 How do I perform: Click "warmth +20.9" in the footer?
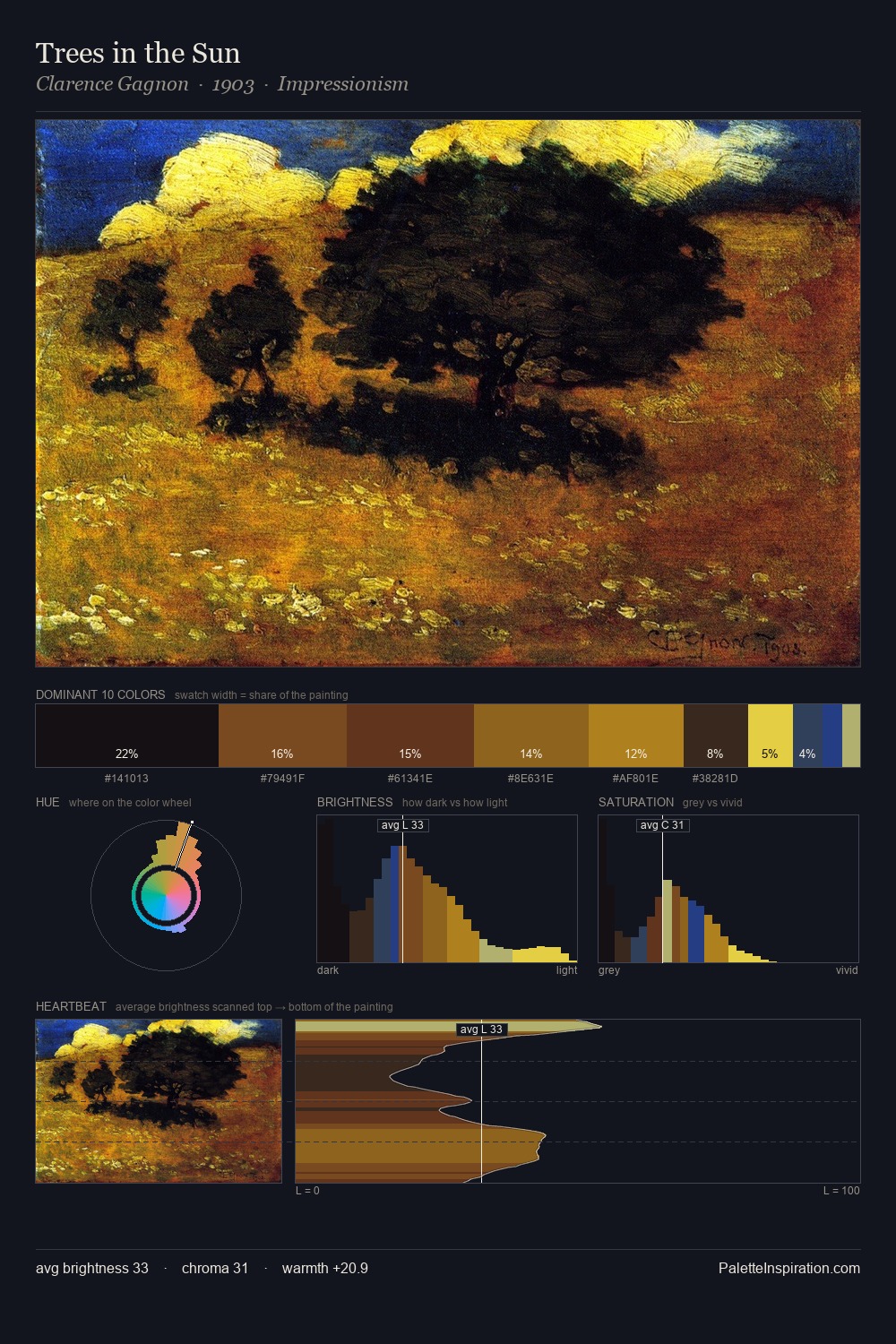(325, 1269)
